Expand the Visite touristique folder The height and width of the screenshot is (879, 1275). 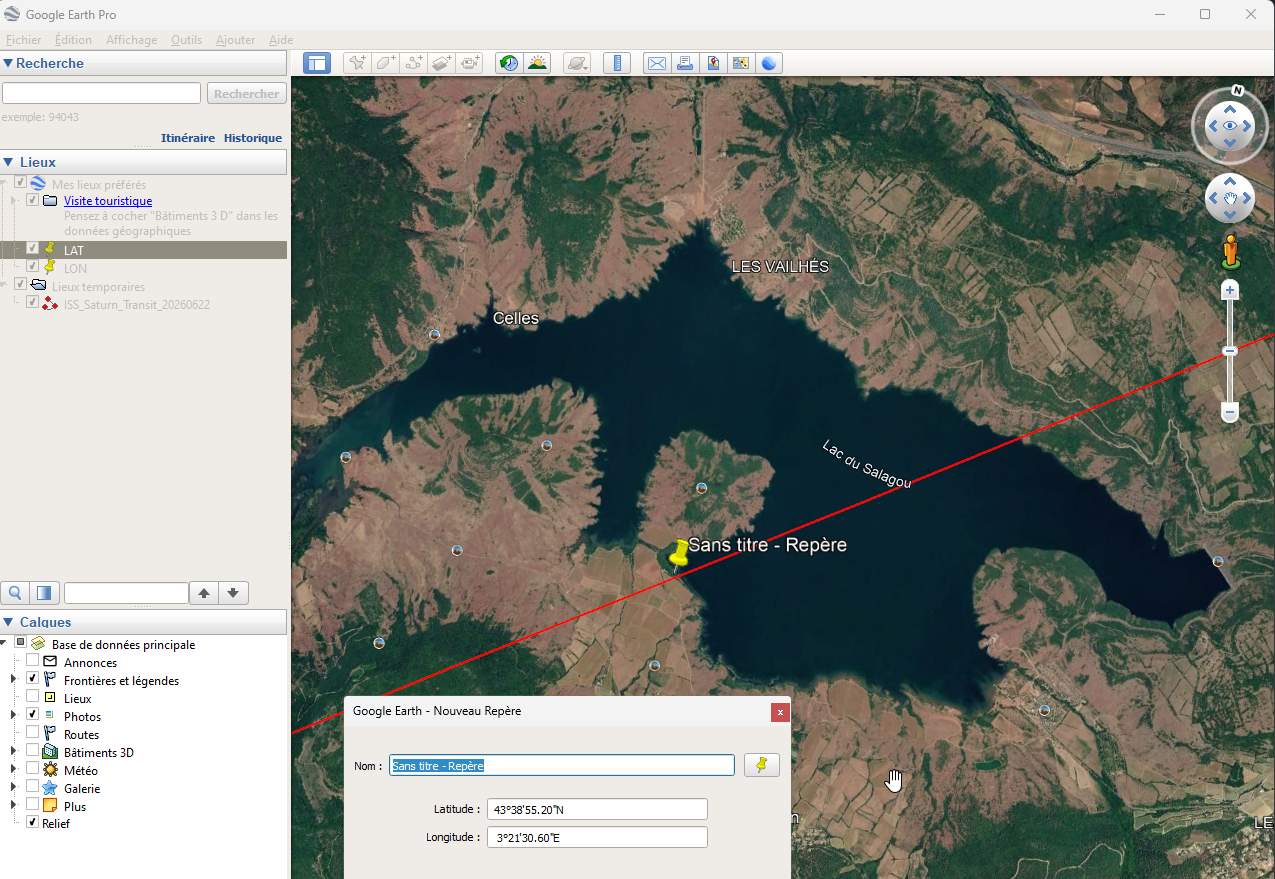[14, 201]
